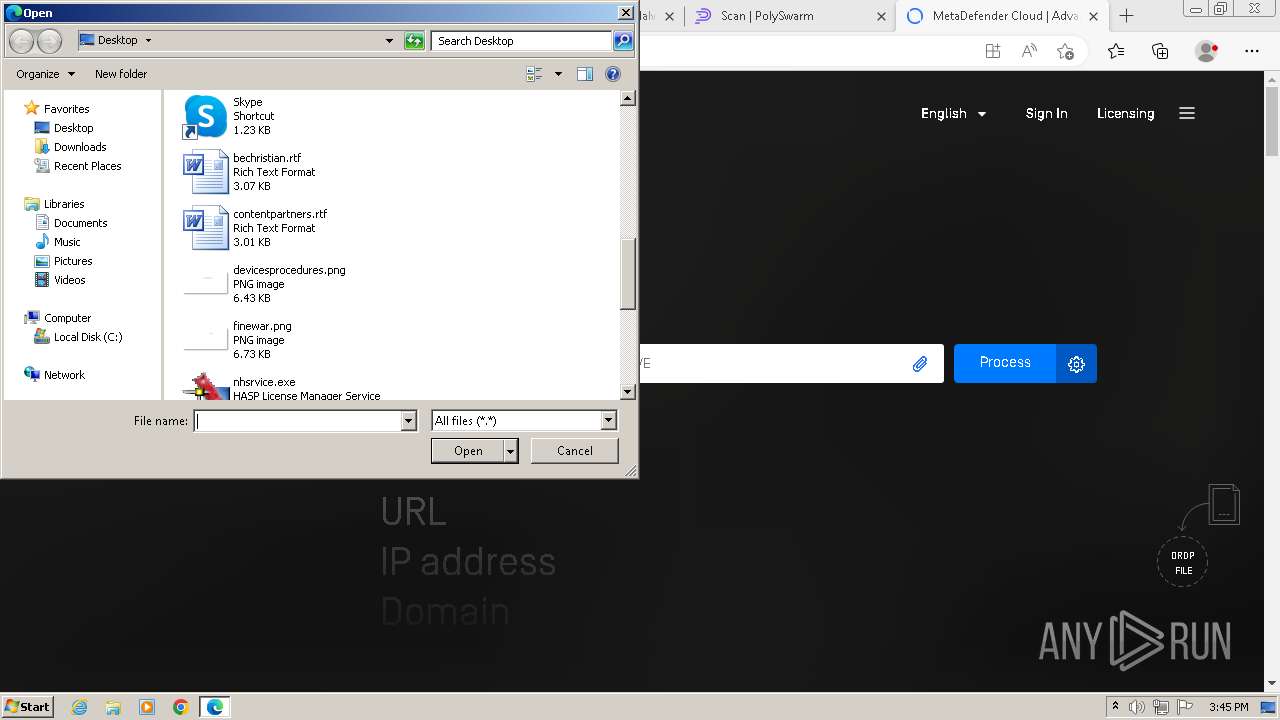The height and width of the screenshot is (720, 1280).
Task: Add page to favorites star icon
Action: click(1065, 51)
